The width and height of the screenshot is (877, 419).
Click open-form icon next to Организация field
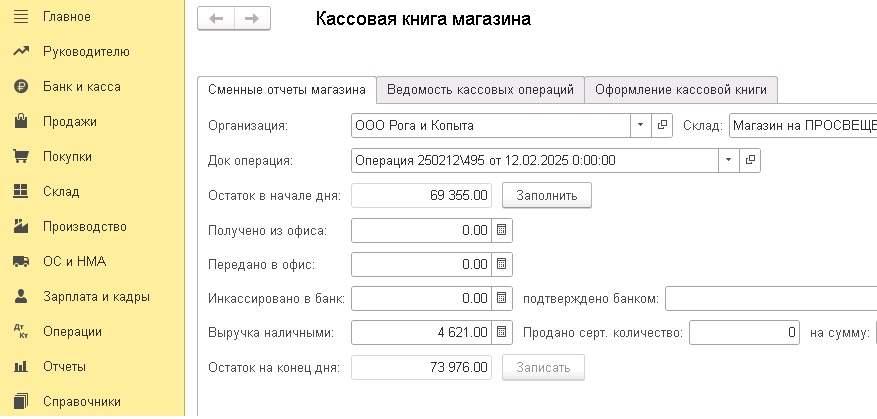point(662,126)
